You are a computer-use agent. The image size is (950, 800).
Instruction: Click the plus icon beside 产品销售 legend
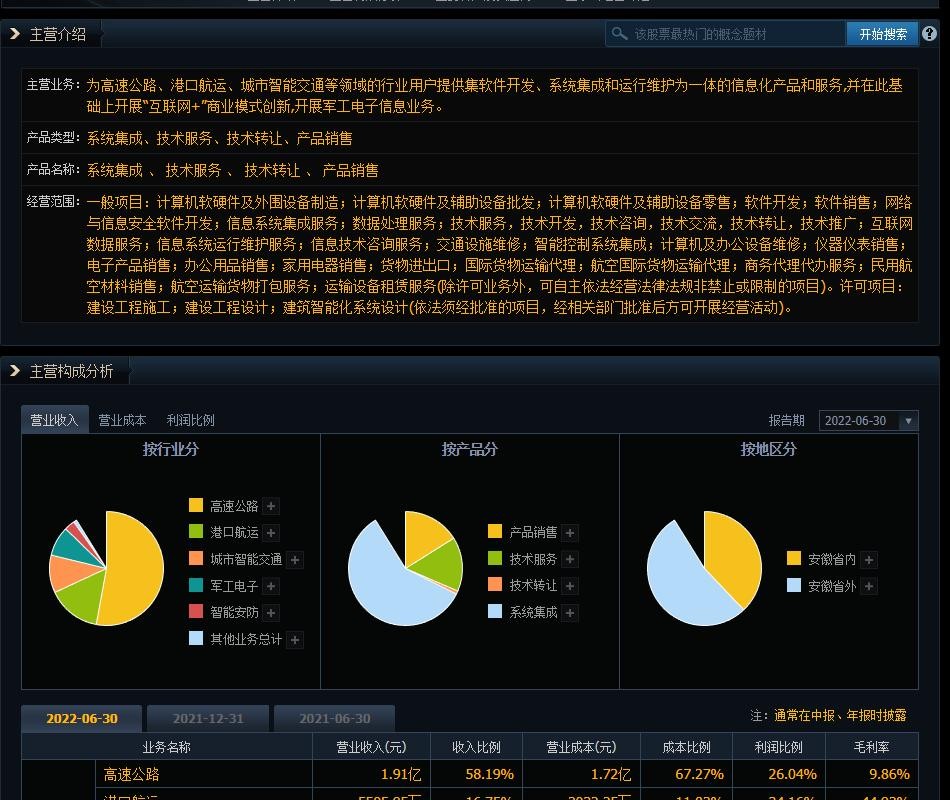570,533
